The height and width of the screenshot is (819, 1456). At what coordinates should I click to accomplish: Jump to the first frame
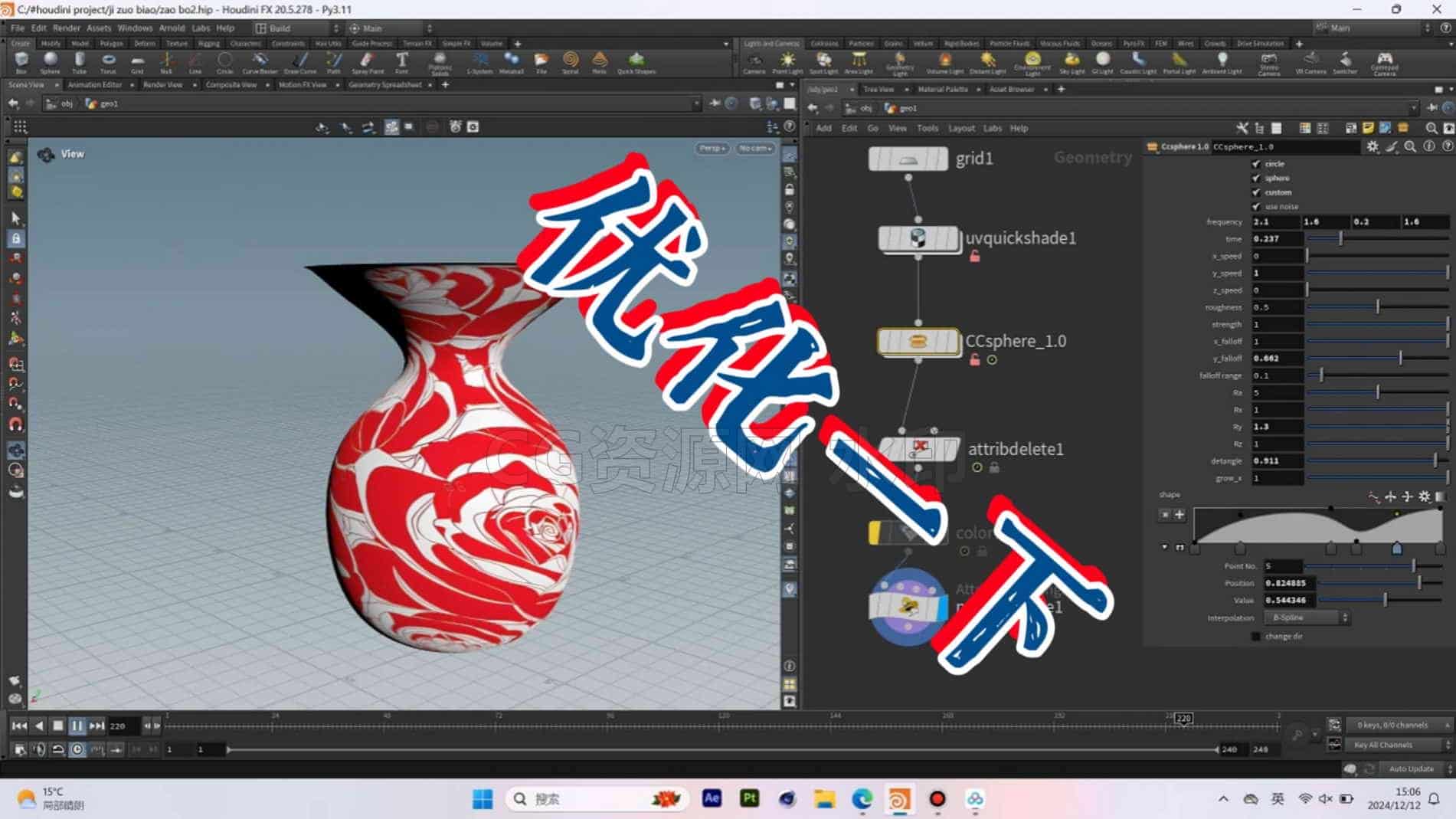(x=19, y=726)
